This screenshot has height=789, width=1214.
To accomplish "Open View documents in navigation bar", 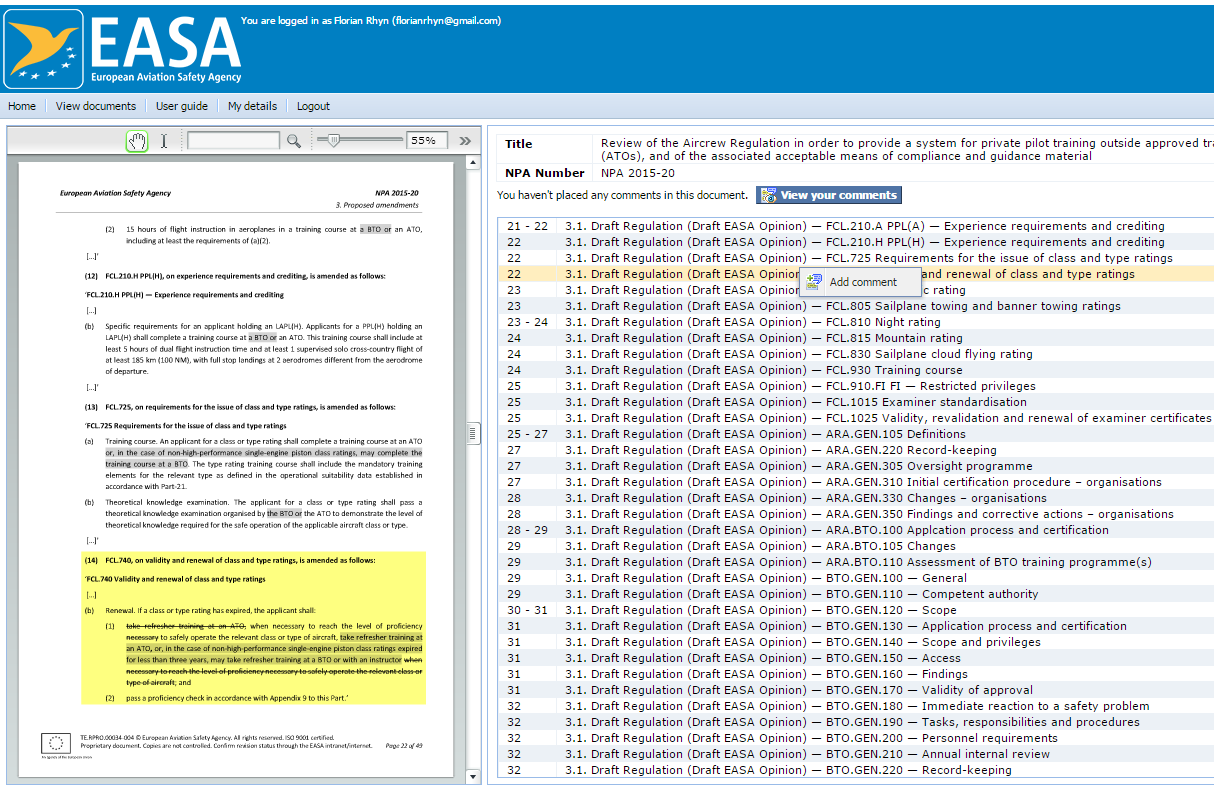I will pyautogui.click(x=96, y=106).
